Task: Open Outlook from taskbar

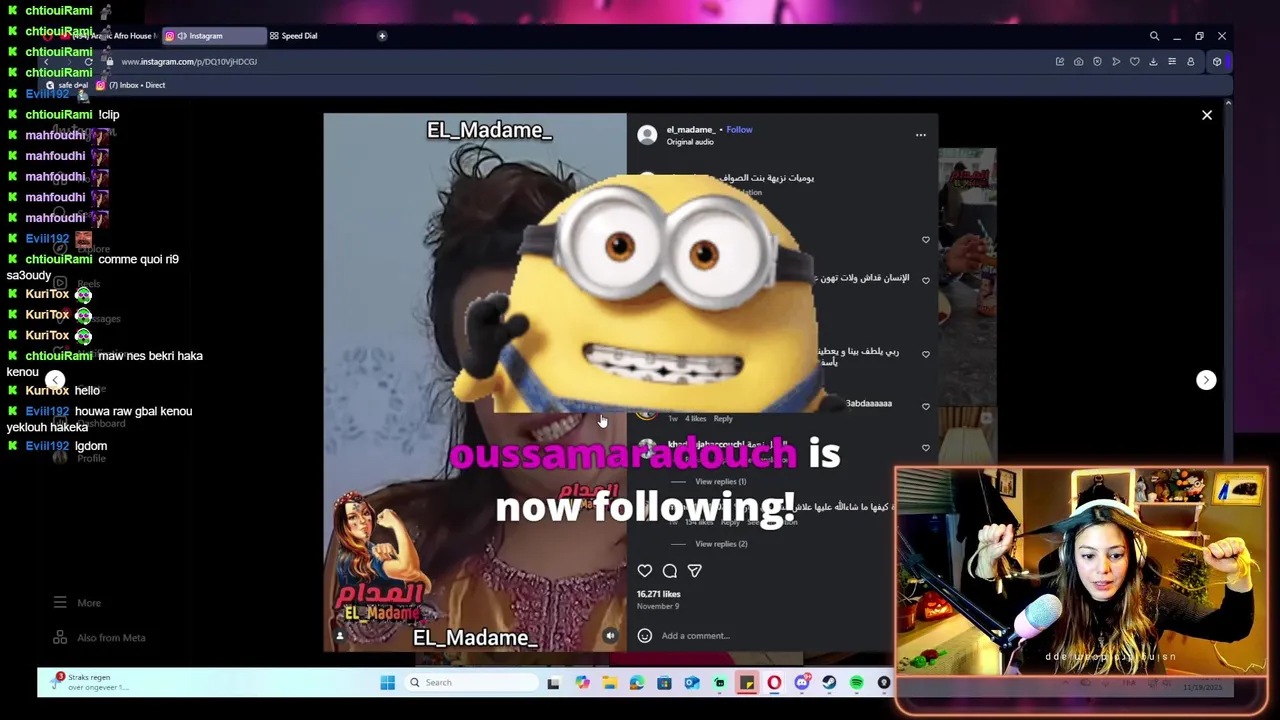Action: tap(692, 683)
